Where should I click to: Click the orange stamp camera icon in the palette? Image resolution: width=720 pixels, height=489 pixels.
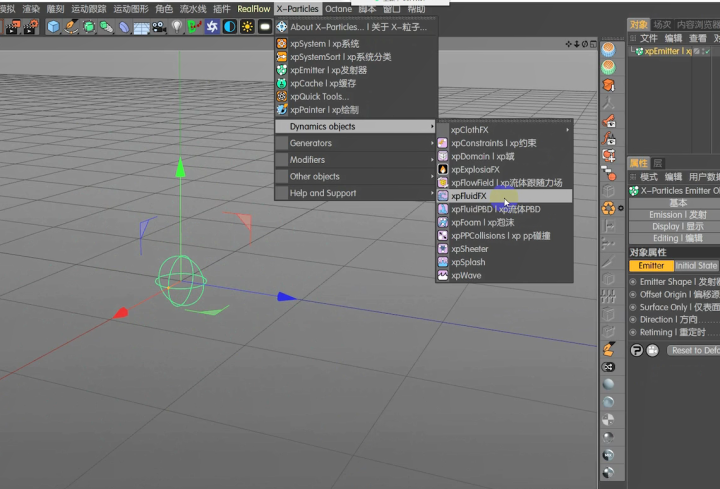(608, 121)
